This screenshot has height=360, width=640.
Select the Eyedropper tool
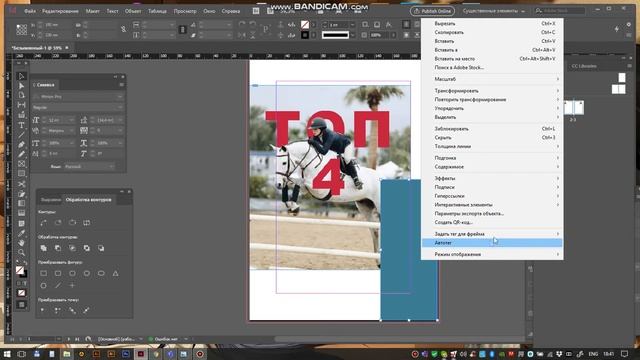click(21, 233)
